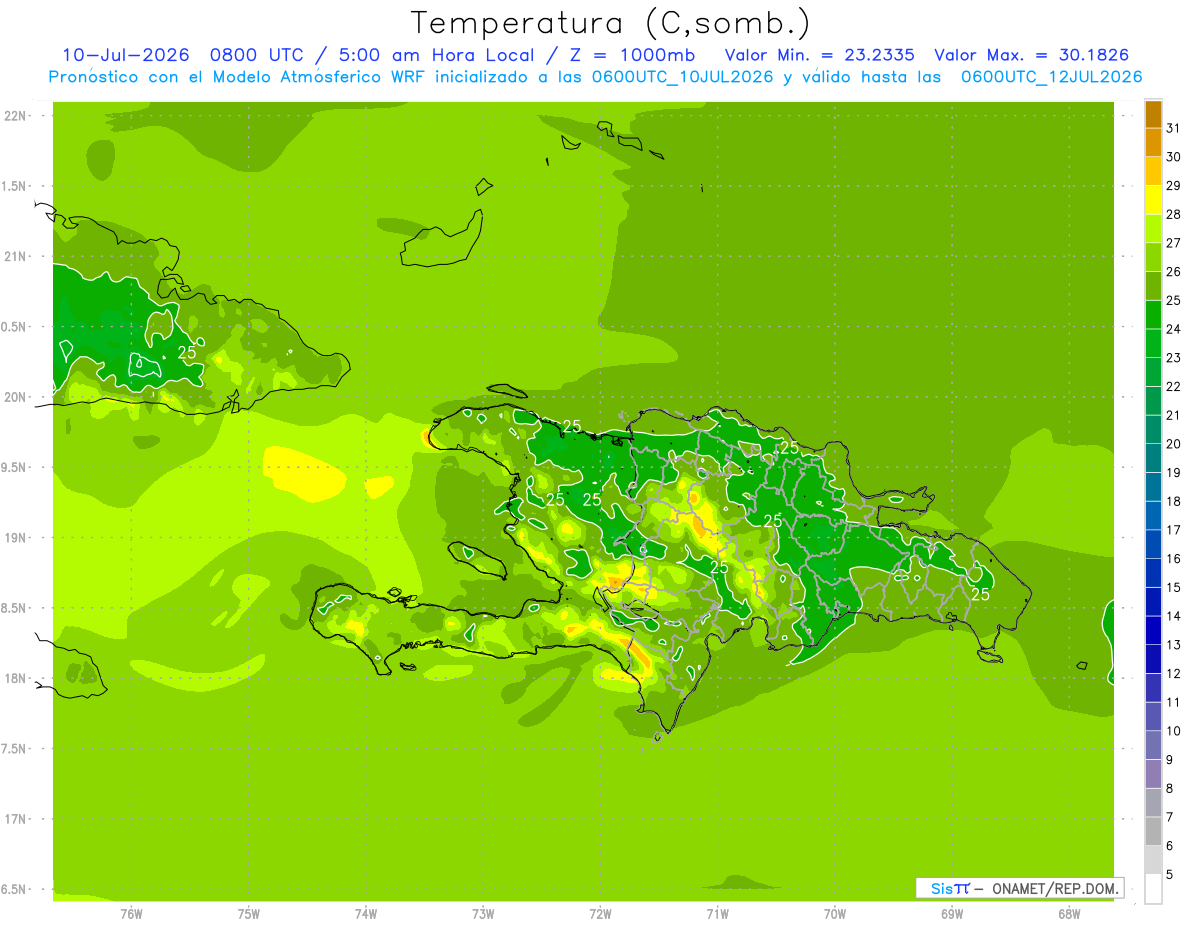
Task: Select the gray 7 legend color band
Action: pos(1153,802)
